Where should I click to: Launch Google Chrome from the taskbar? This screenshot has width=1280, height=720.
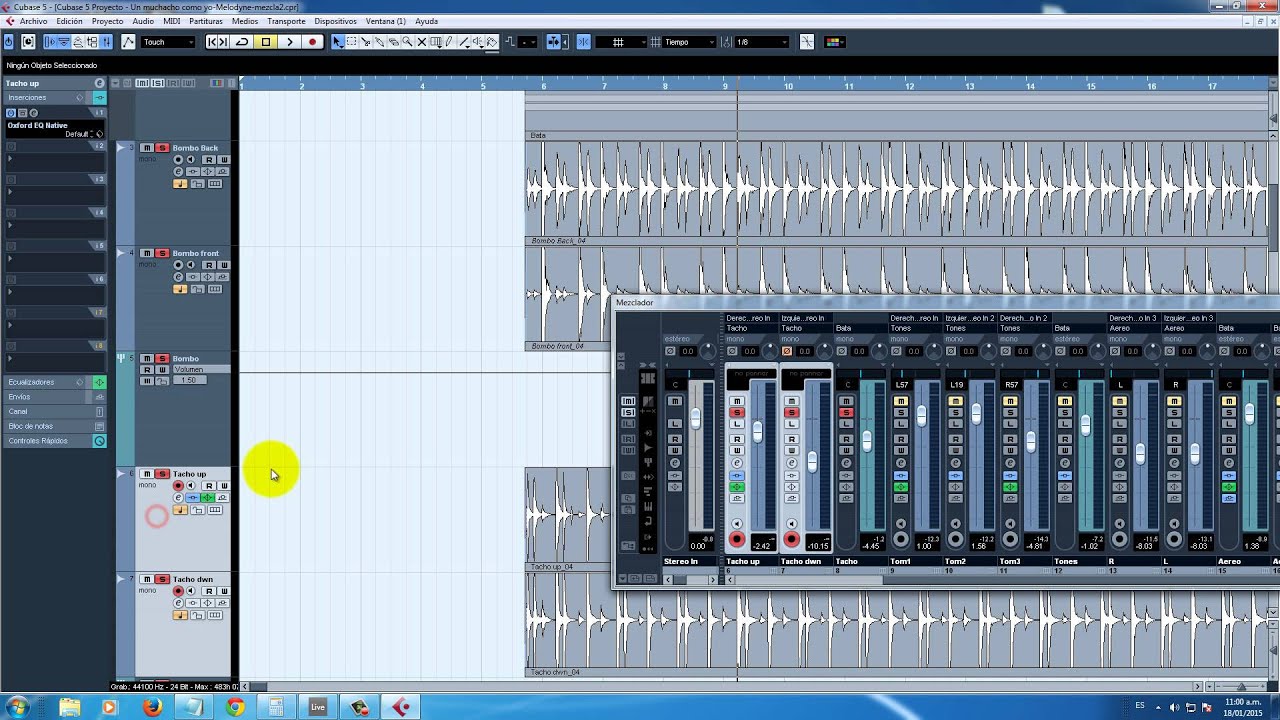coord(235,707)
